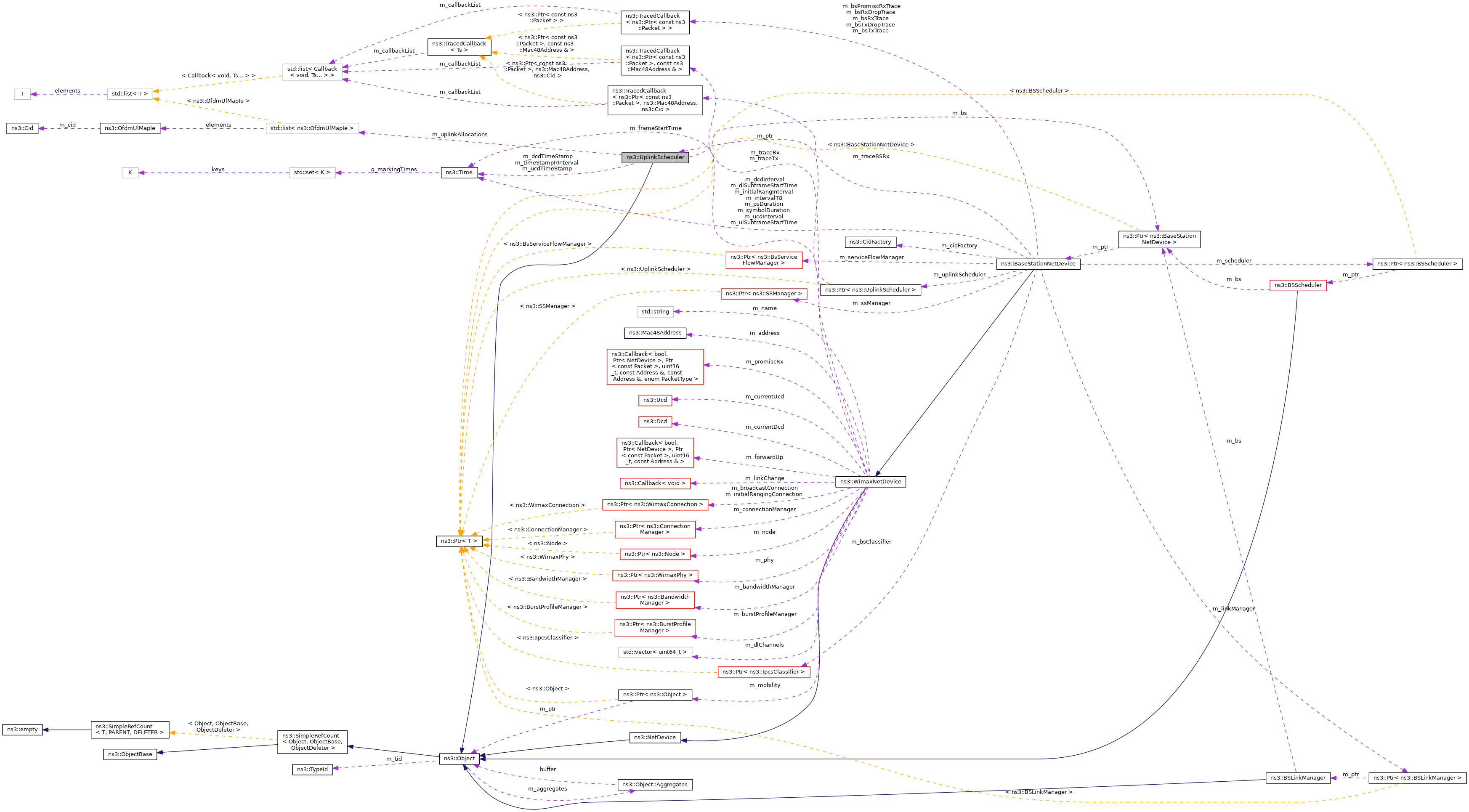Open the ns3::Ptr< ns3::BaseStation NetDevice > node
Image resolution: width=1469 pixels, height=812 pixels.
[1159, 239]
